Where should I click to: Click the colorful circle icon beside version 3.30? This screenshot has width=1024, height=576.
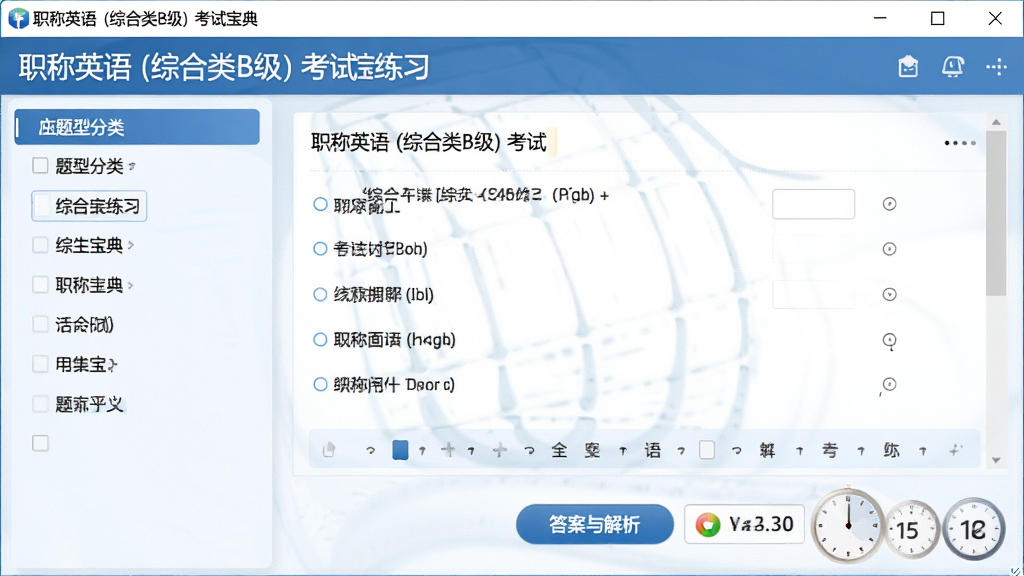(x=708, y=524)
